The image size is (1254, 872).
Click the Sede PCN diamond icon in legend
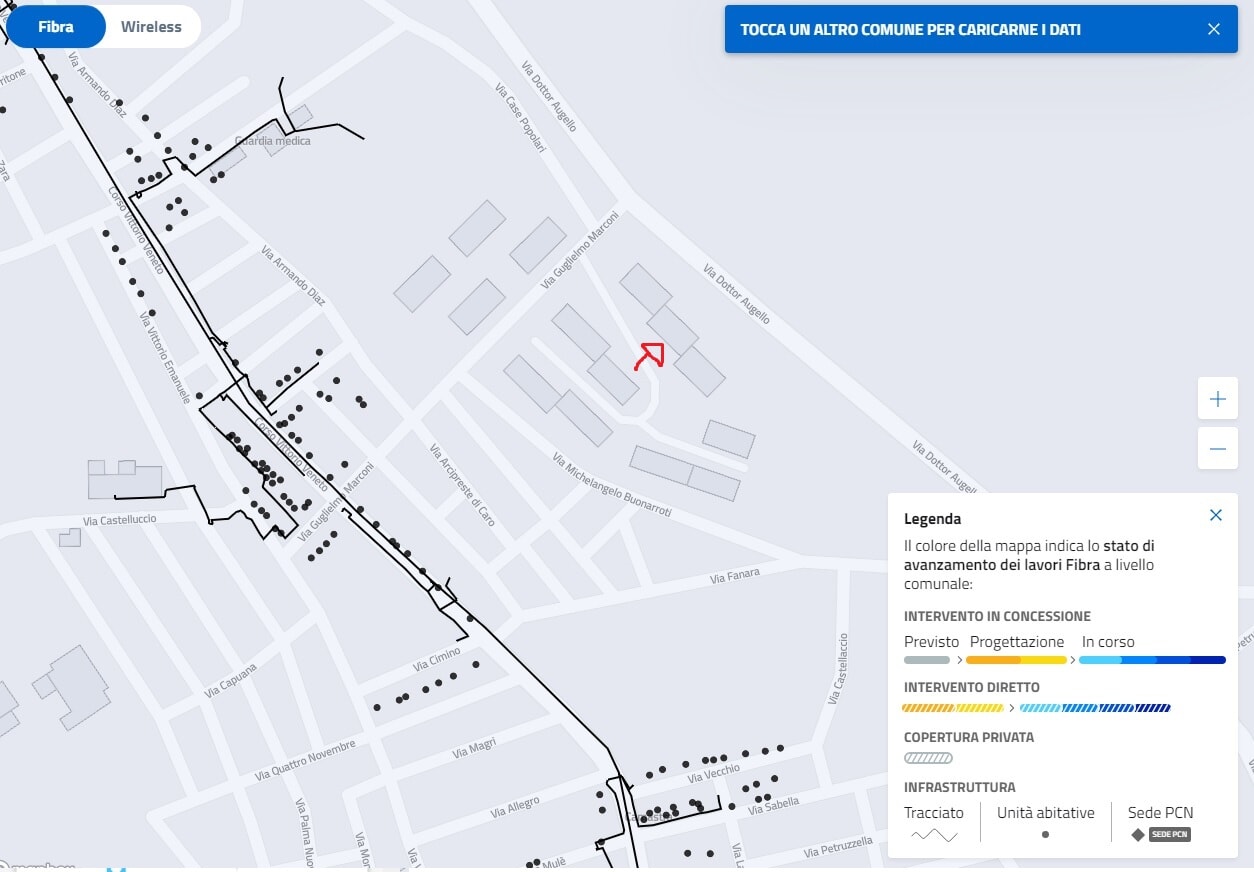point(1138,835)
